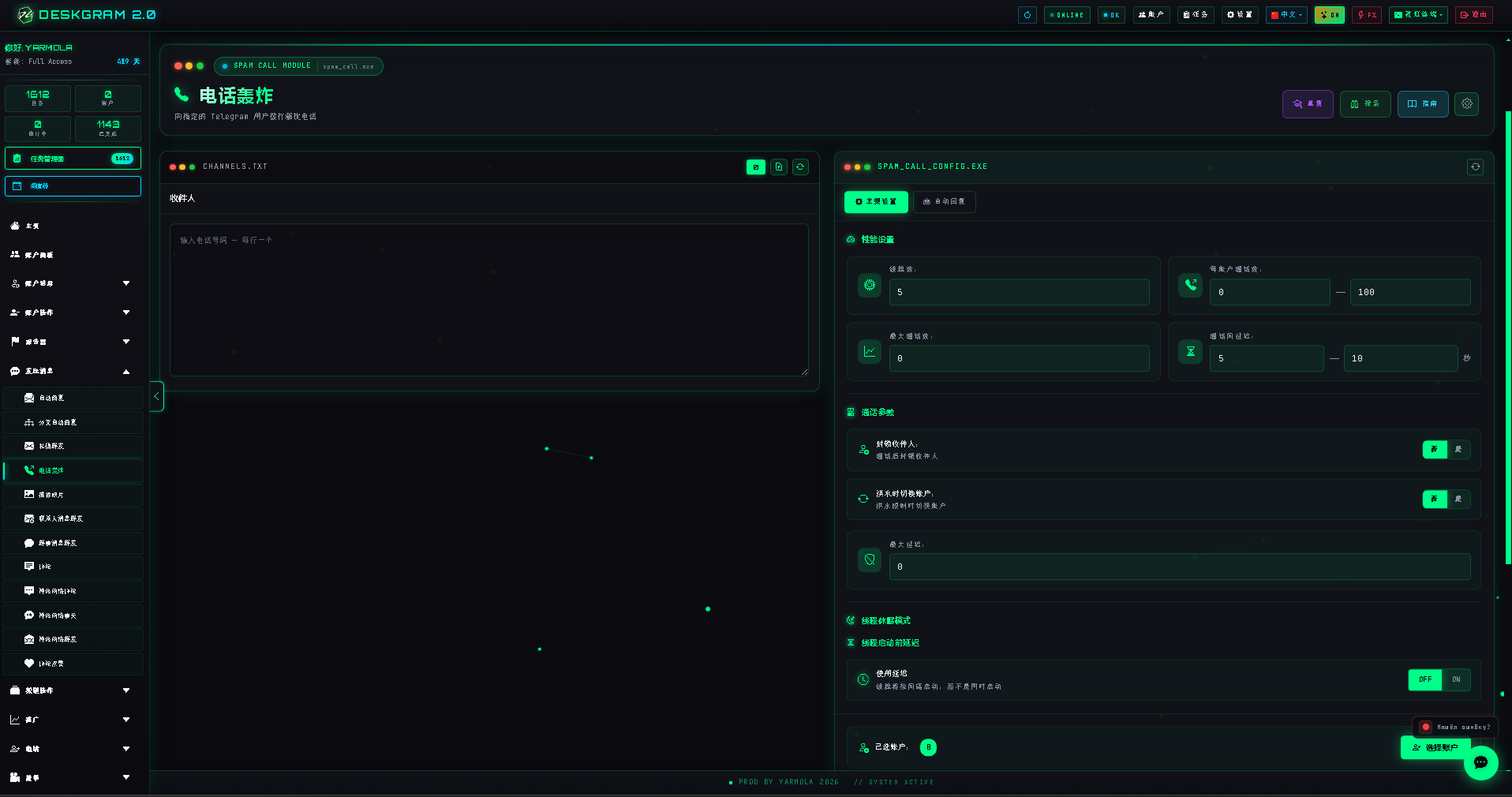Switch 使用延迟 to ON
The height and width of the screenshot is (797, 1512).
coord(1456,679)
